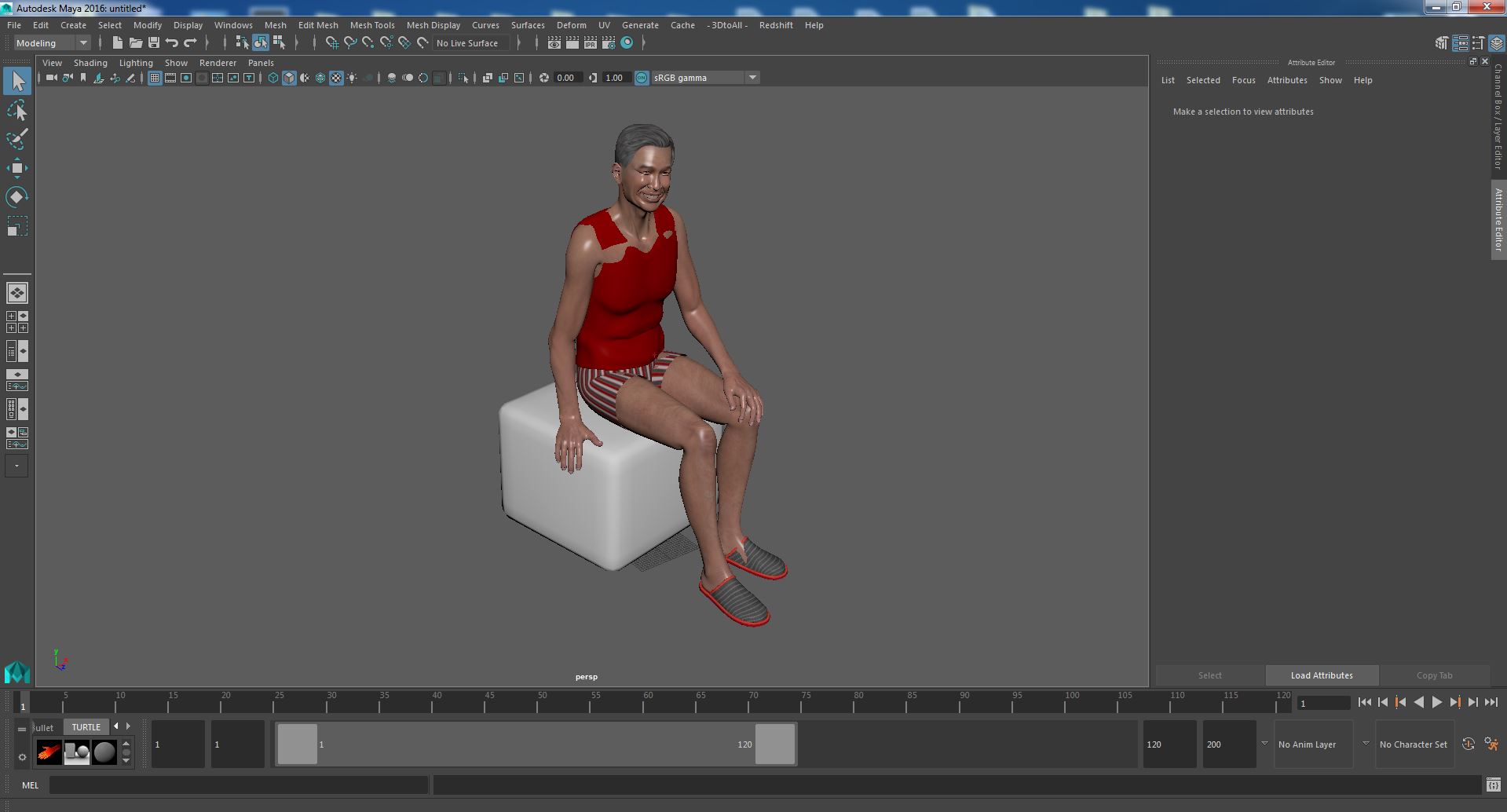Viewport: 1507px width, 812px height.
Task: Toggle the sRGB gamma color management button
Action: (x=642, y=78)
